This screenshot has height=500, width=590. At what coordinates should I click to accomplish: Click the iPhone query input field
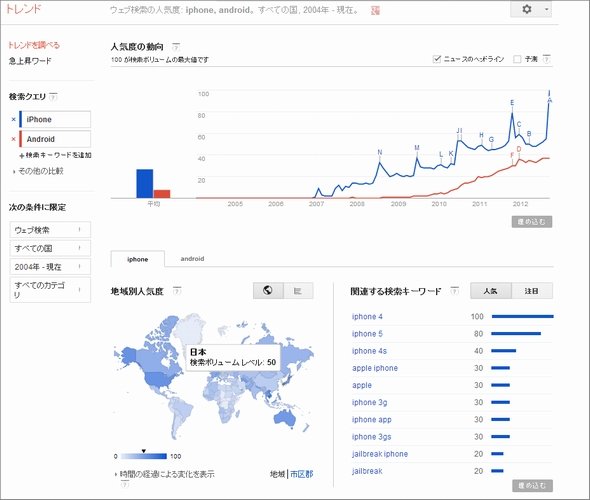55,119
